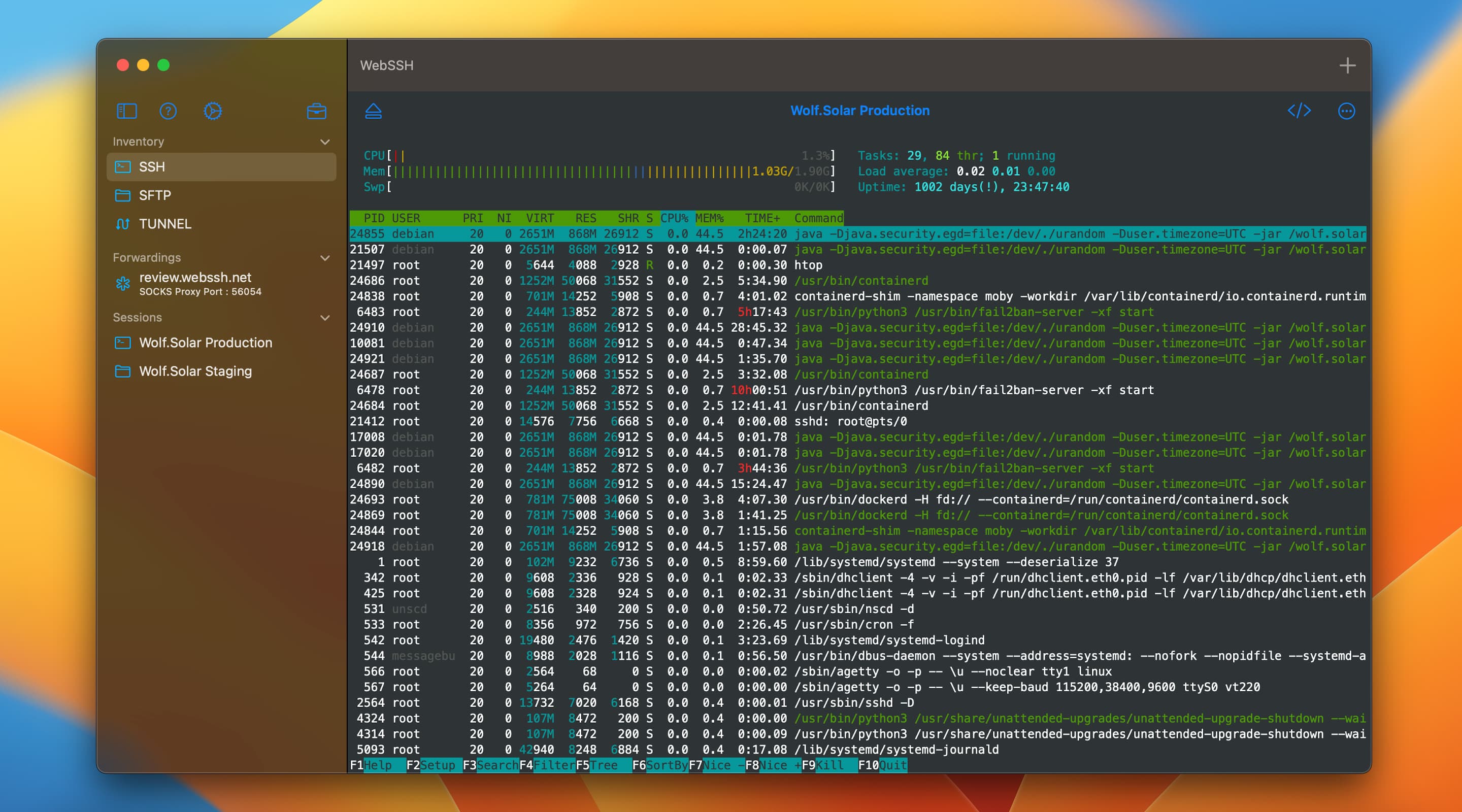Click F10 Quit in htop footer
The width and height of the screenshot is (1462, 812).
click(883, 765)
